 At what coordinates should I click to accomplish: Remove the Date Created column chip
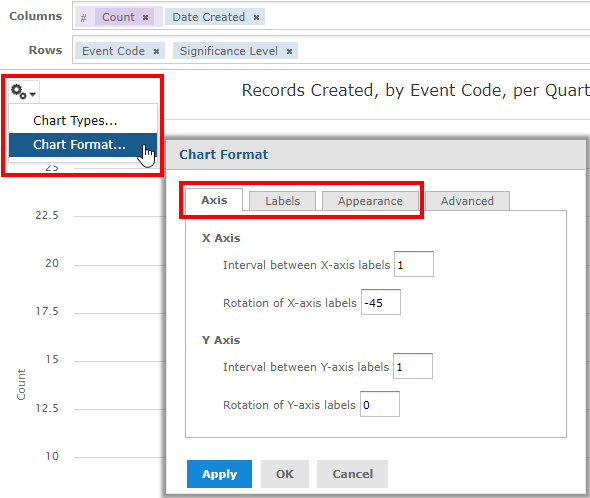(x=256, y=17)
